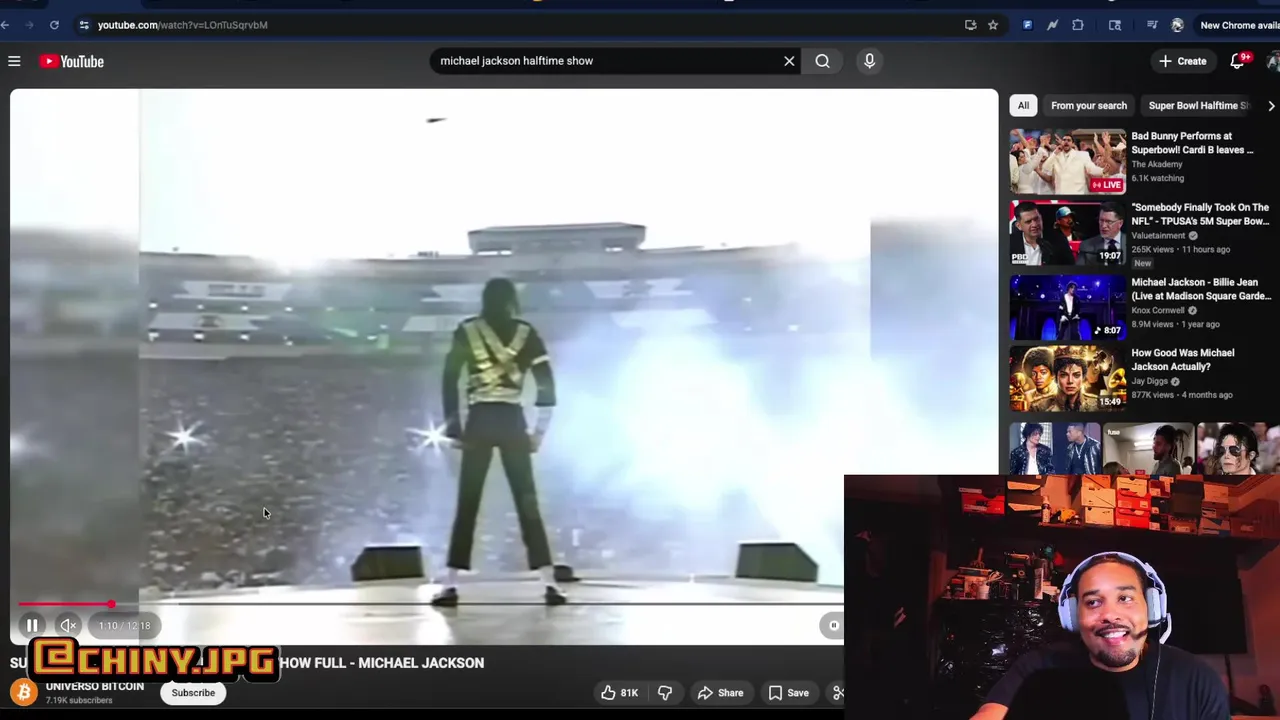Open the Michael Jackson - Billie Jean title
The image size is (1280, 720).
[x=1201, y=289]
